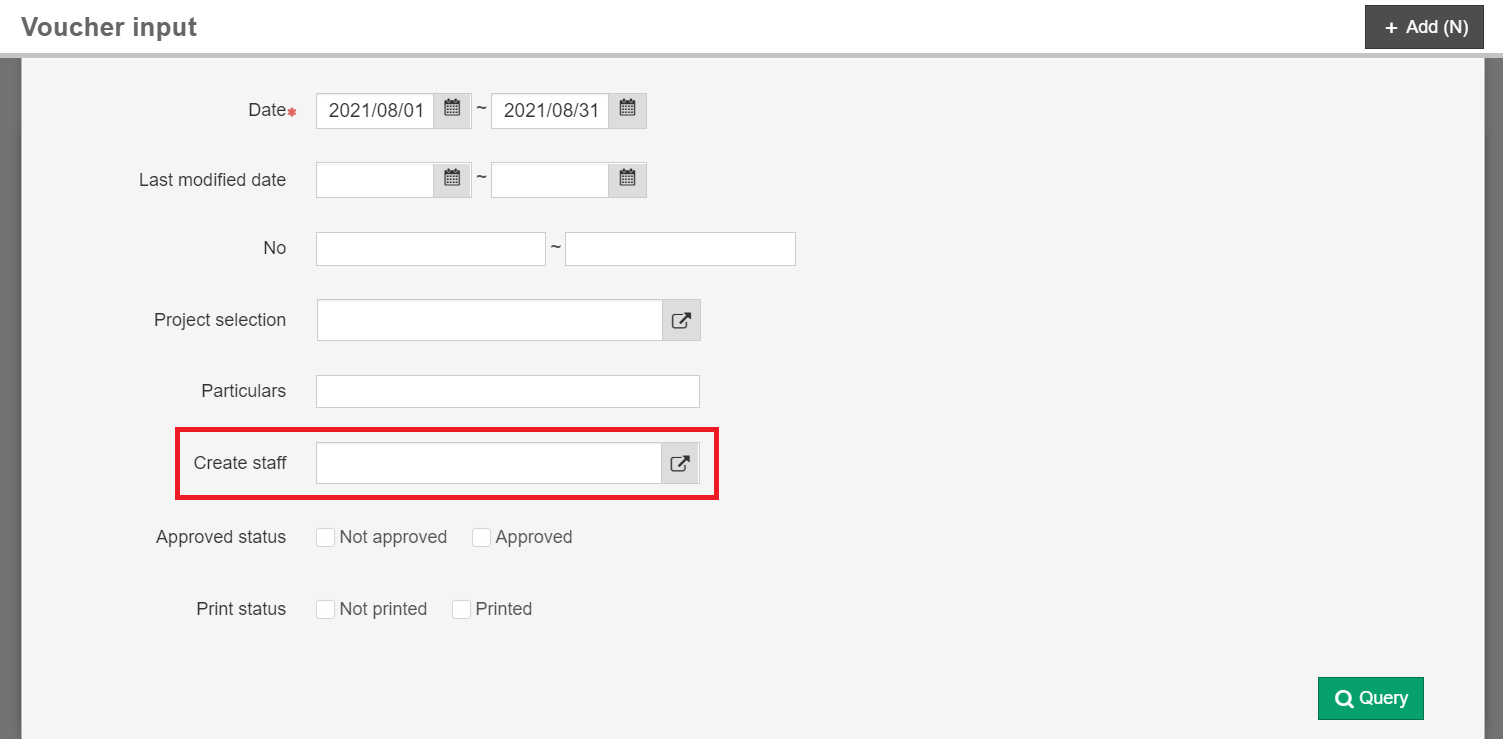Image resolution: width=1503 pixels, height=739 pixels.
Task: Click the green Query button
Action: click(x=1370, y=698)
